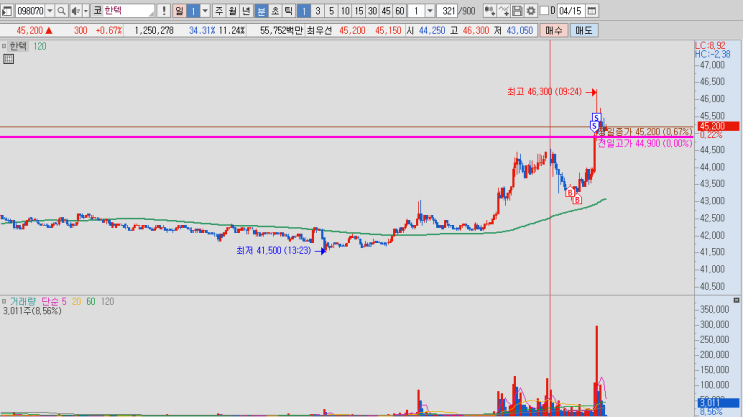Click the blue 1 period button after 일
The height and width of the screenshot is (417, 743).
point(193,10)
